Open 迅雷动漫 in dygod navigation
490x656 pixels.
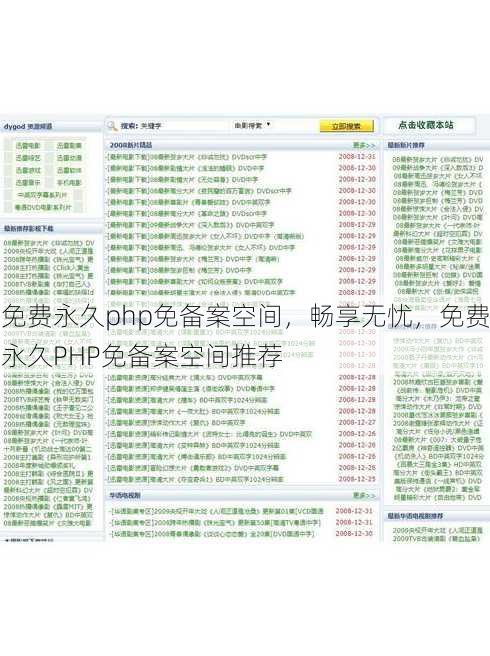point(69,158)
